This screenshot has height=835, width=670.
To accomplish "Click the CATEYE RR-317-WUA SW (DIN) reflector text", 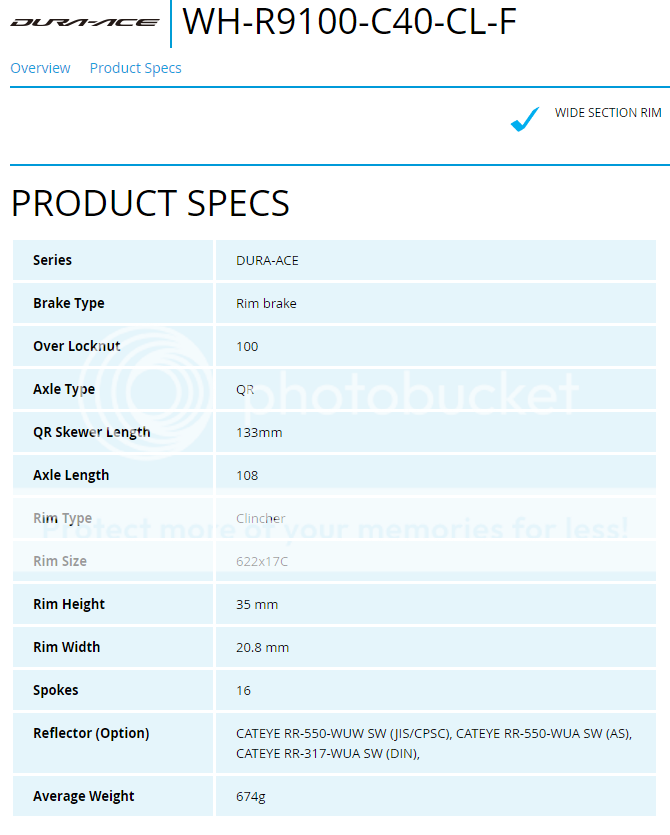I will coord(327,754).
